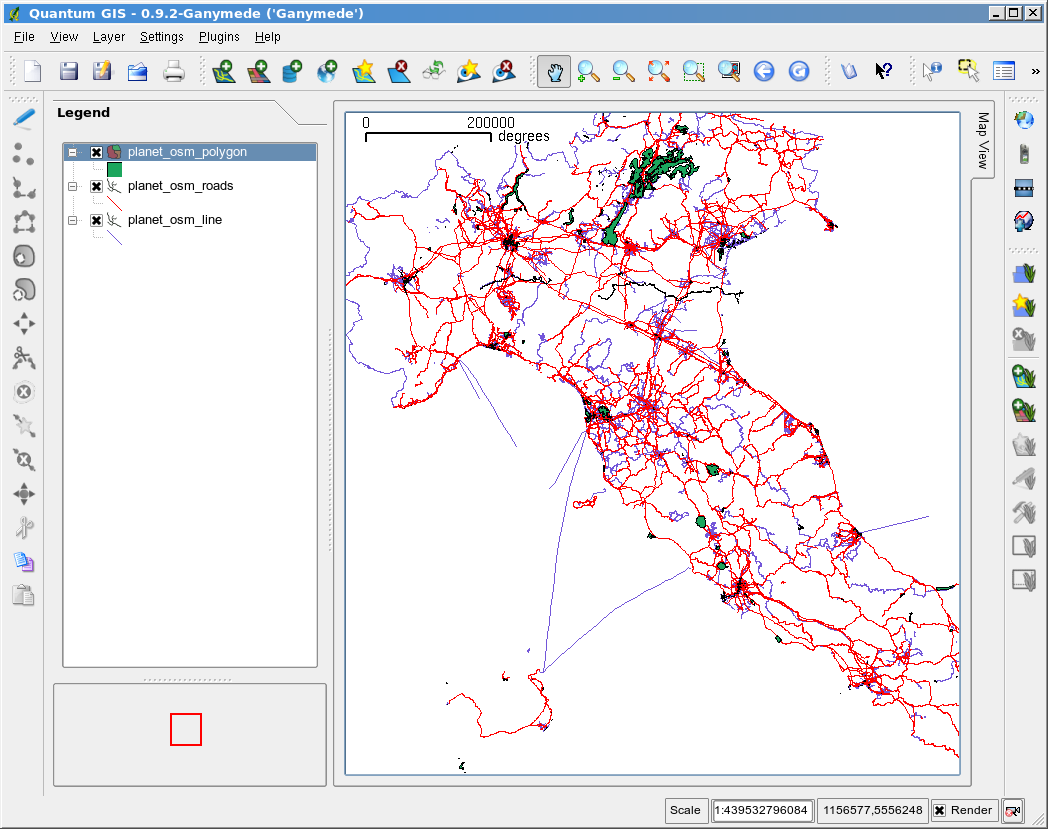Add a raster layer

(x=259, y=71)
